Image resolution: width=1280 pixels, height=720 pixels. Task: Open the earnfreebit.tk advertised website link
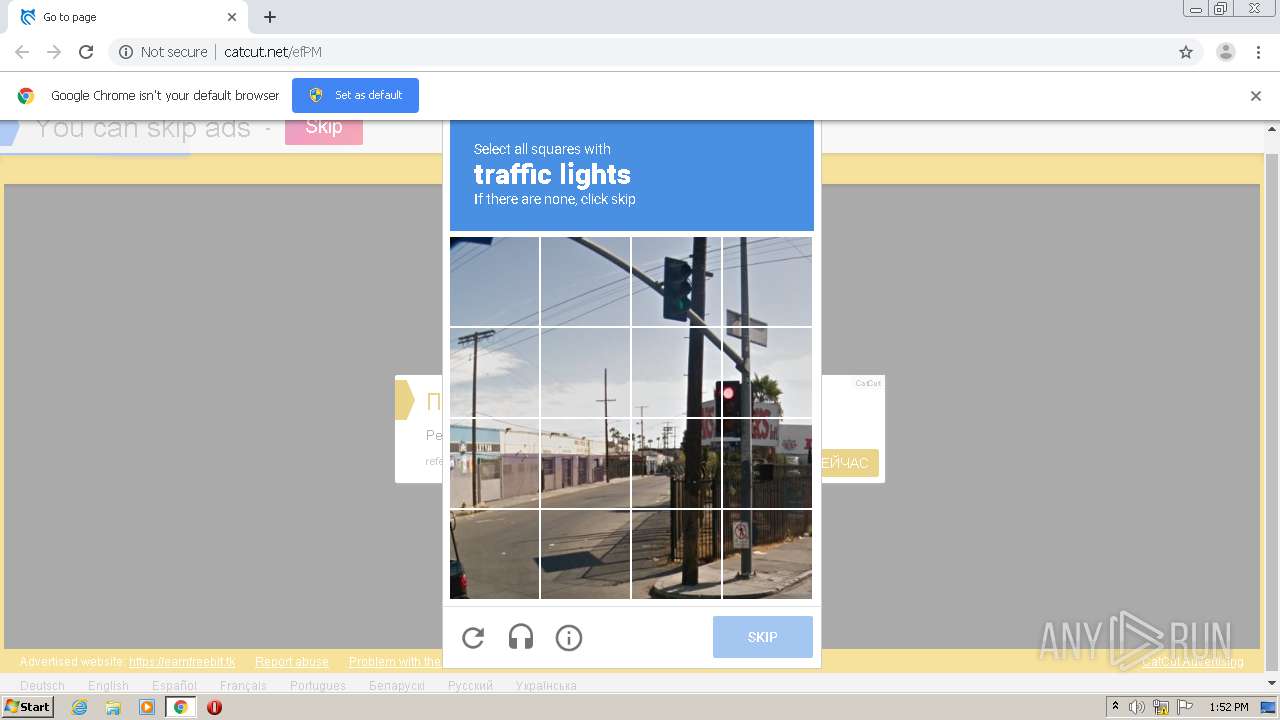tap(182, 662)
